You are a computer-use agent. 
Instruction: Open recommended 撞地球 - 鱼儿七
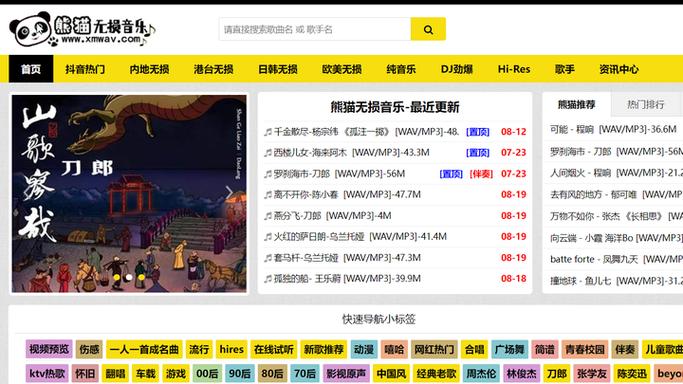[616, 281]
